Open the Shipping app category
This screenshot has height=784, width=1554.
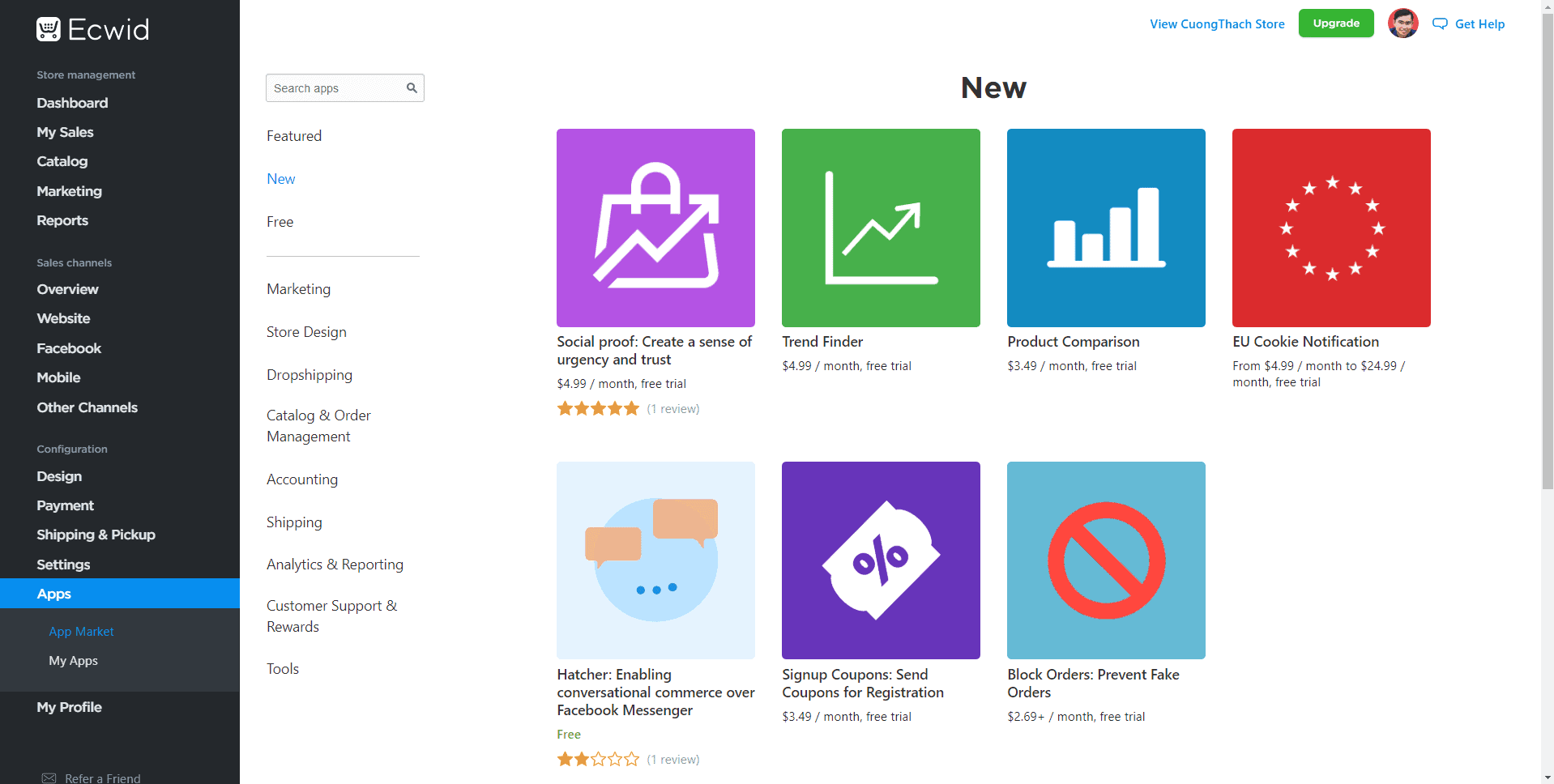(294, 522)
